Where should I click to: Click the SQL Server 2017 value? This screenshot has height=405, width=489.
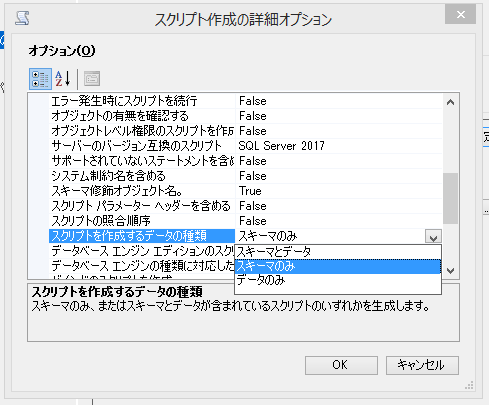pyautogui.click(x=281, y=146)
